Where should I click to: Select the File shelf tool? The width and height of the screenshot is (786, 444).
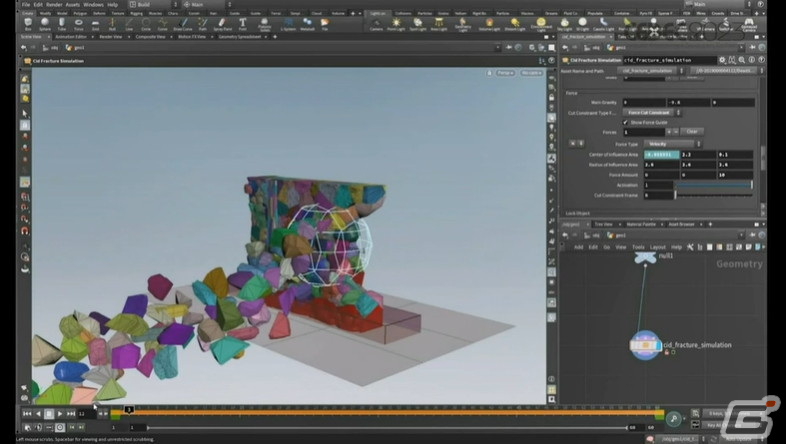325,24
